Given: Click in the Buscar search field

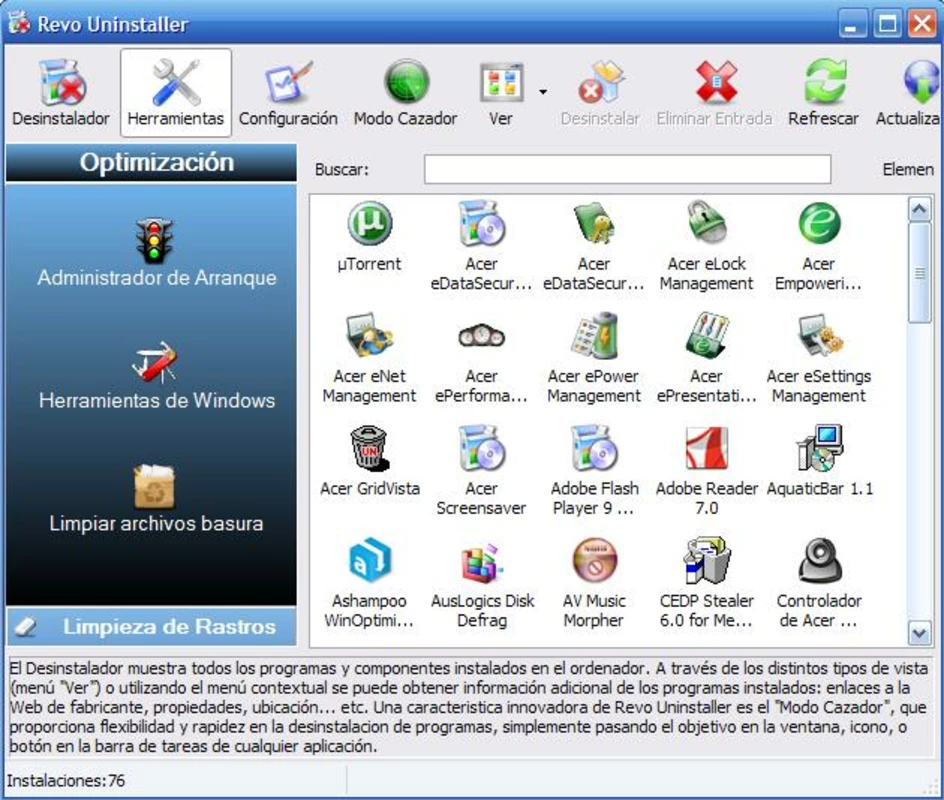Looking at the screenshot, I should [627, 169].
